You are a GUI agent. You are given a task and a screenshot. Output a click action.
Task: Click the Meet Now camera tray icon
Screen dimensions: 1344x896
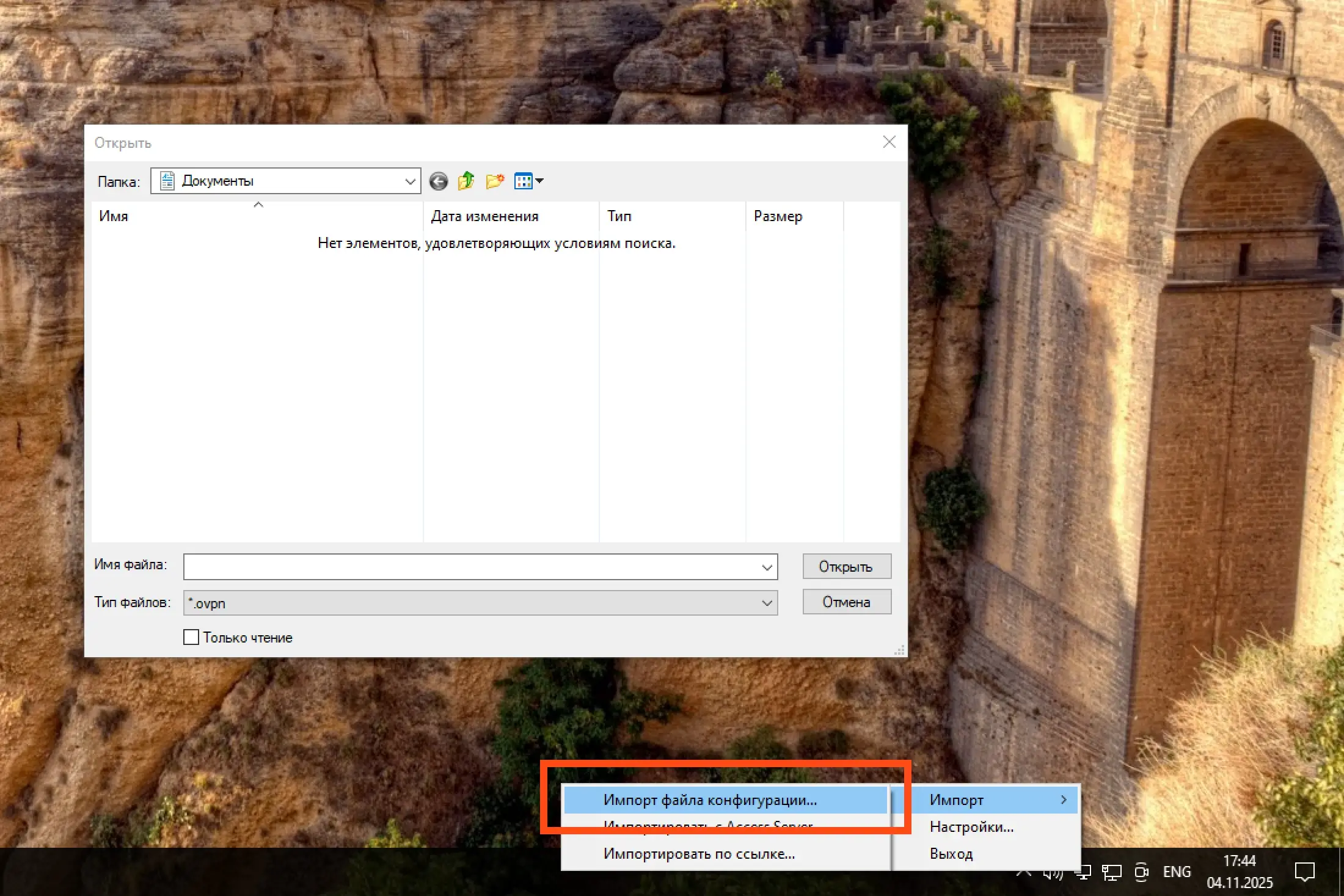1141,872
